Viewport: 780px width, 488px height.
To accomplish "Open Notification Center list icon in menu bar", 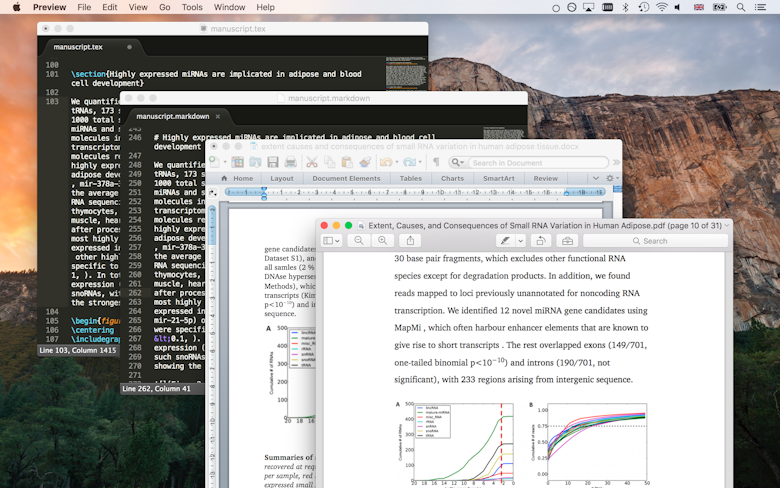I will point(760,7).
